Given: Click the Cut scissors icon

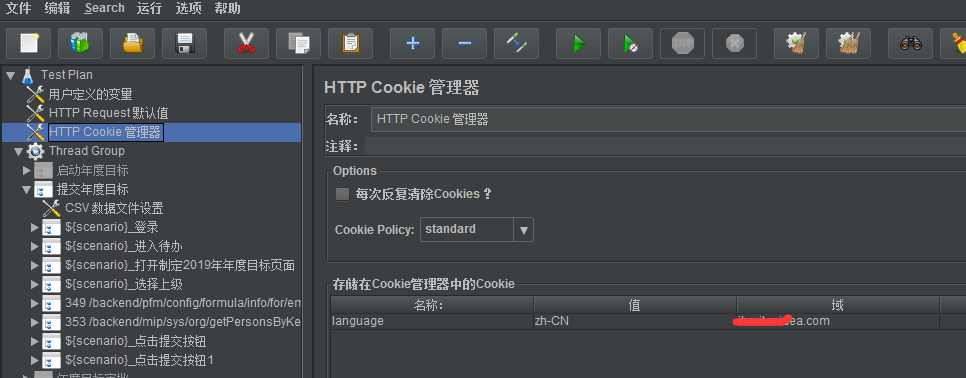Looking at the screenshot, I should point(246,44).
